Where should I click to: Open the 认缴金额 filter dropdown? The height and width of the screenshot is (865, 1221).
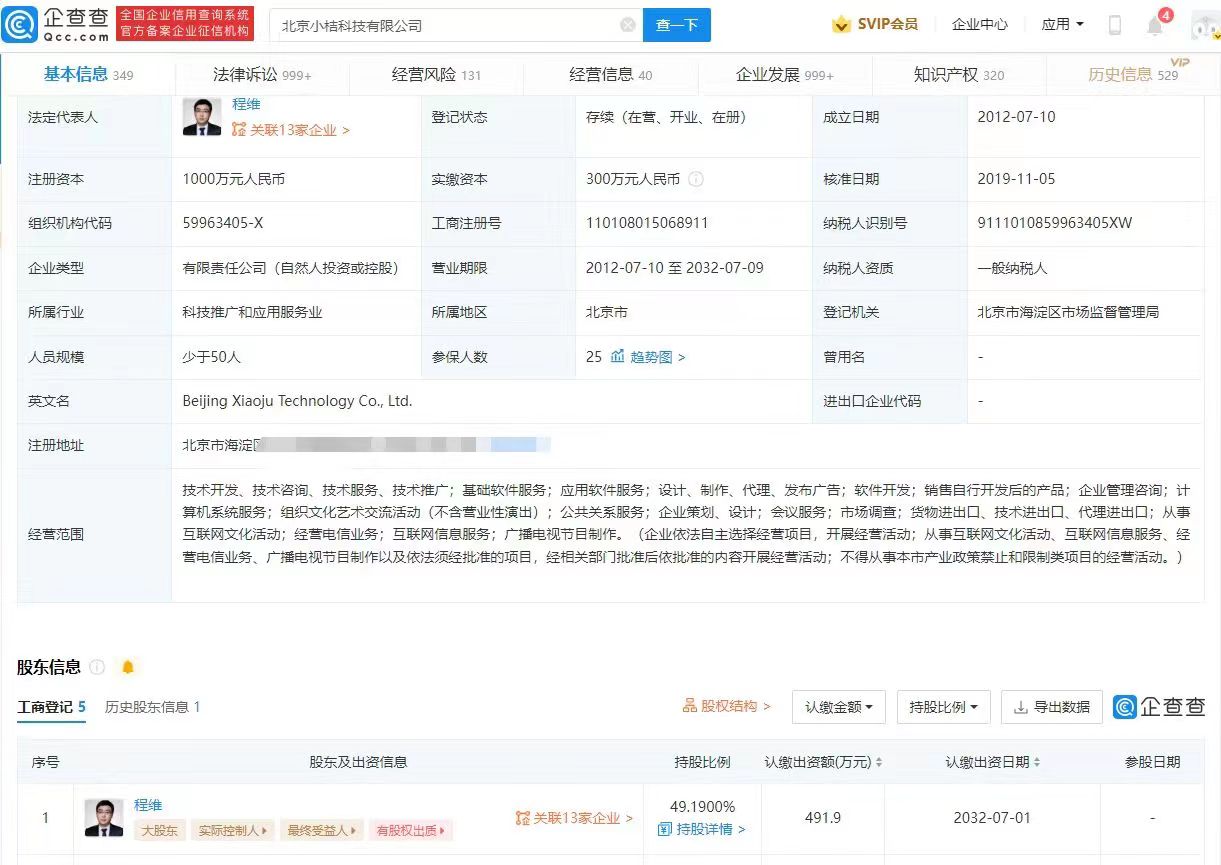click(x=838, y=707)
